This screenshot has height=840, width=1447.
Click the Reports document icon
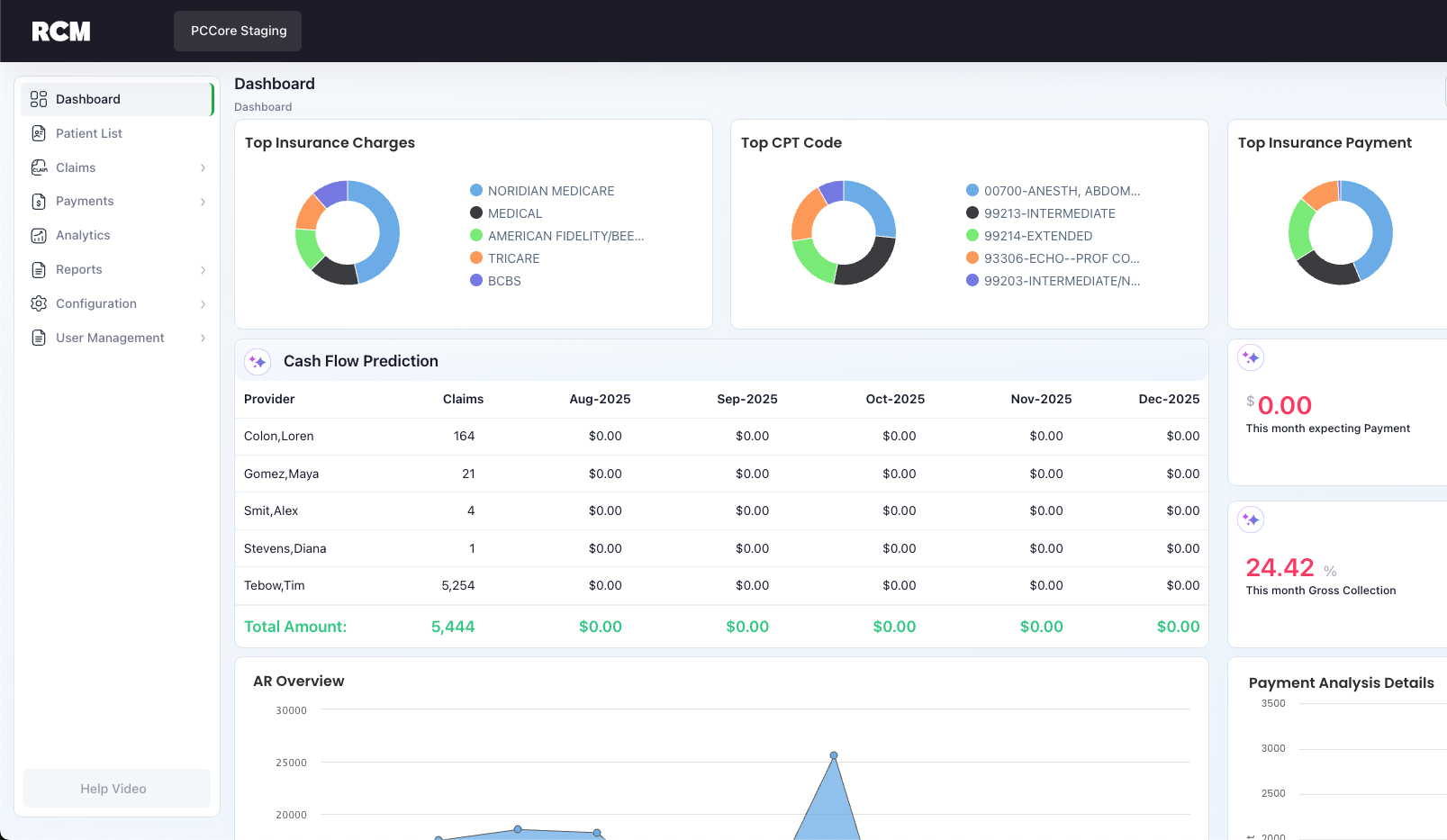pos(39,270)
